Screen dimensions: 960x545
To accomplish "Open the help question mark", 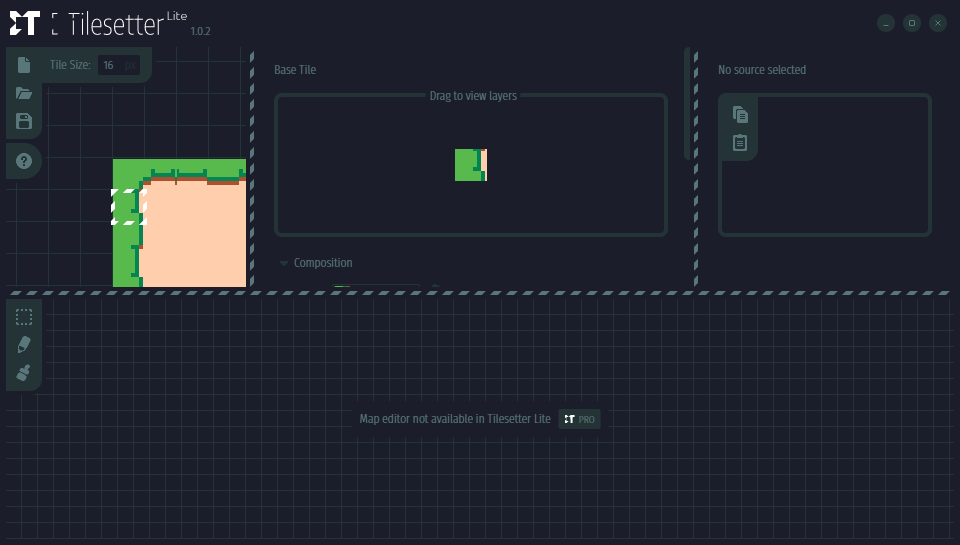I will (24, 160).
